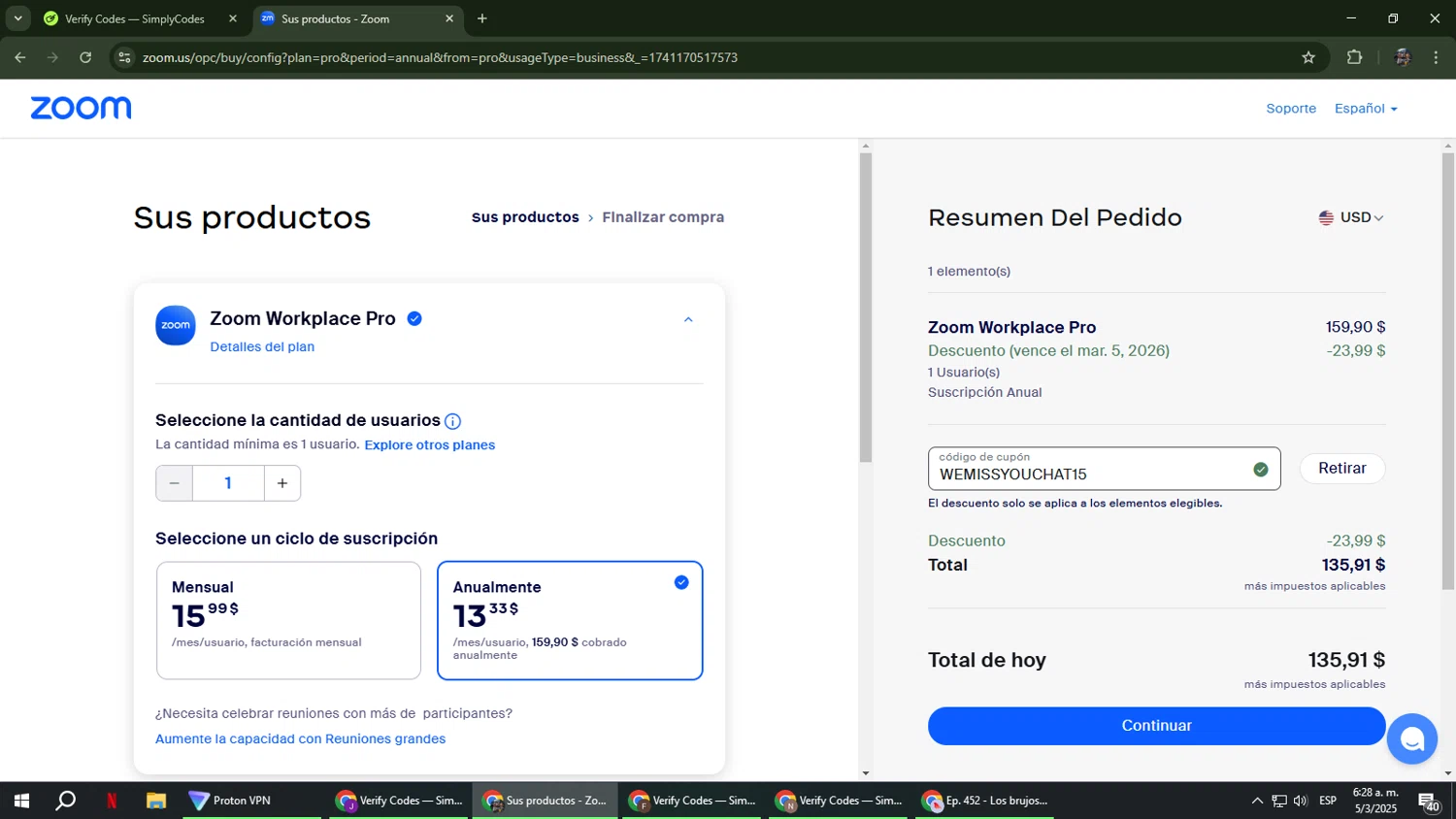The image size is (1456, 819).
Task: Open the USD currency dropdown
Action: pyautogui.click(x=1351, y=217)
